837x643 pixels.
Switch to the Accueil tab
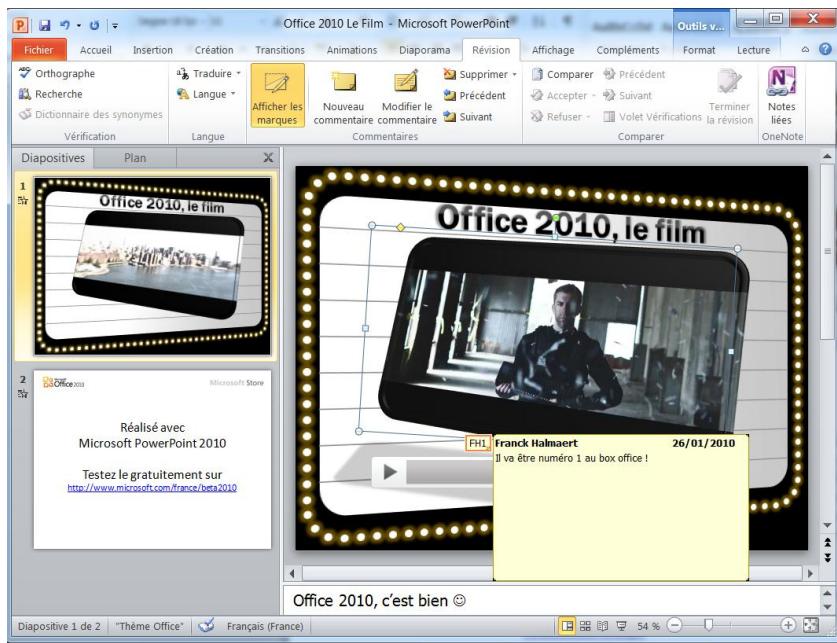[x=96, y=50]
